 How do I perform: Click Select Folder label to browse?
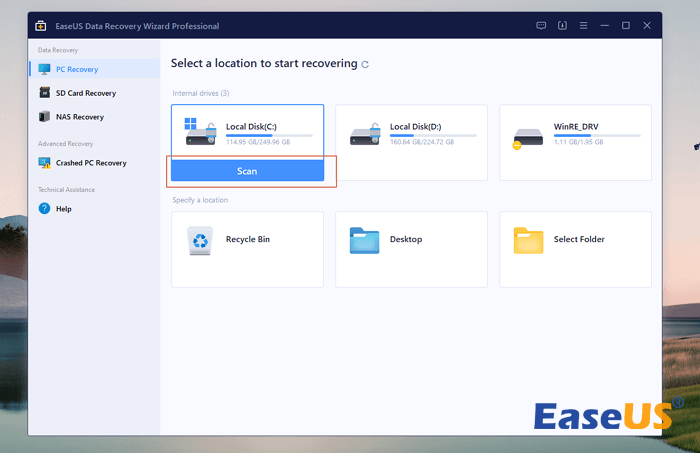579,239
